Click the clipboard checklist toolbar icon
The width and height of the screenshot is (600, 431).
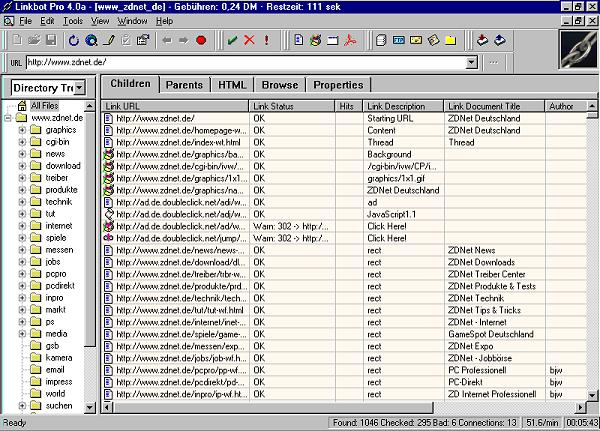[x=126, y=40]
